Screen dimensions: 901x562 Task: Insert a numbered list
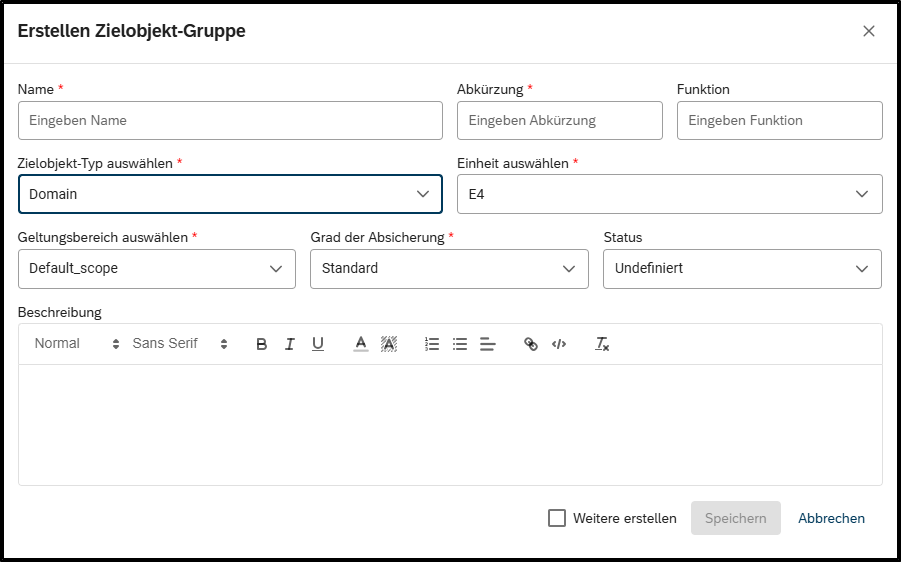click(432, 344)
